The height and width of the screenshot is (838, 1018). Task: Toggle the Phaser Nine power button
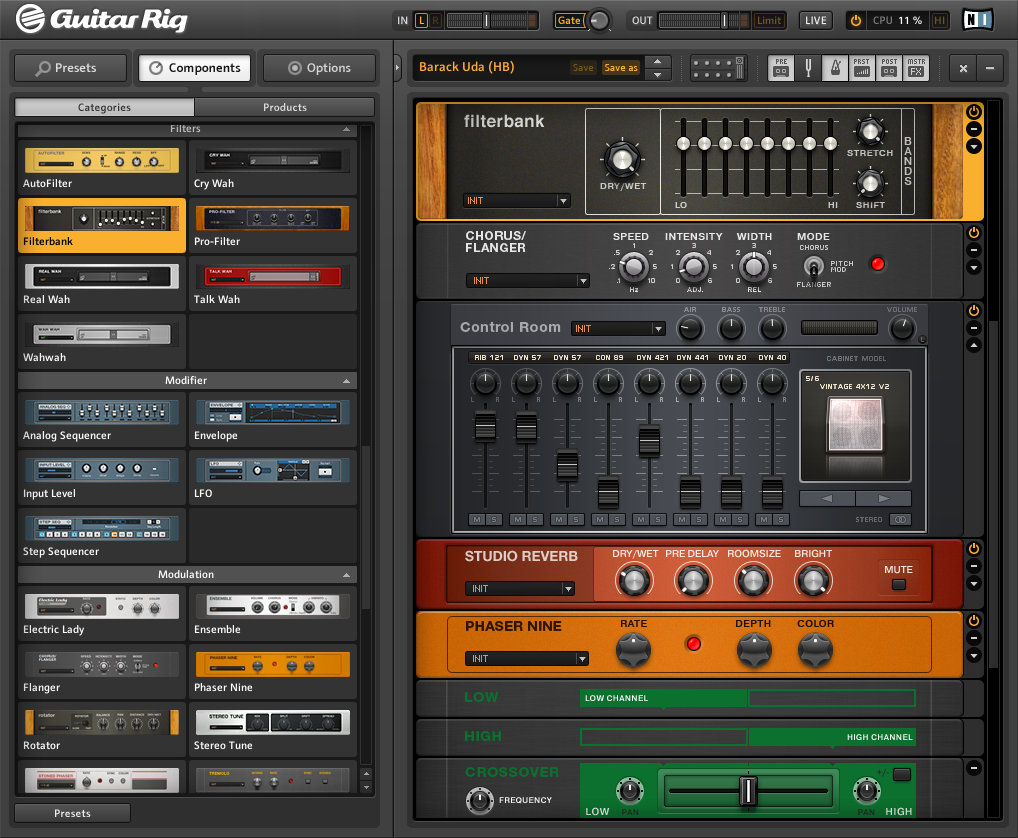click(x=973, y=621)
